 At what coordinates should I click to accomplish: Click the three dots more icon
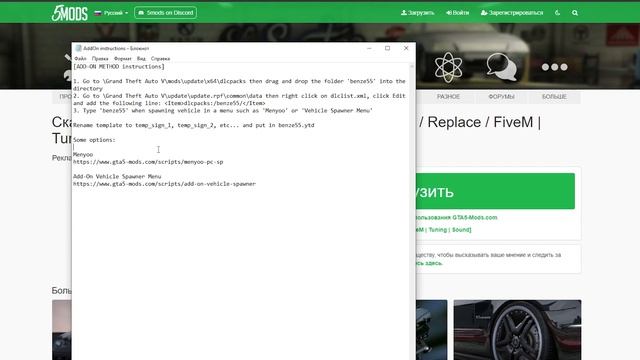[x=554, y=67]
